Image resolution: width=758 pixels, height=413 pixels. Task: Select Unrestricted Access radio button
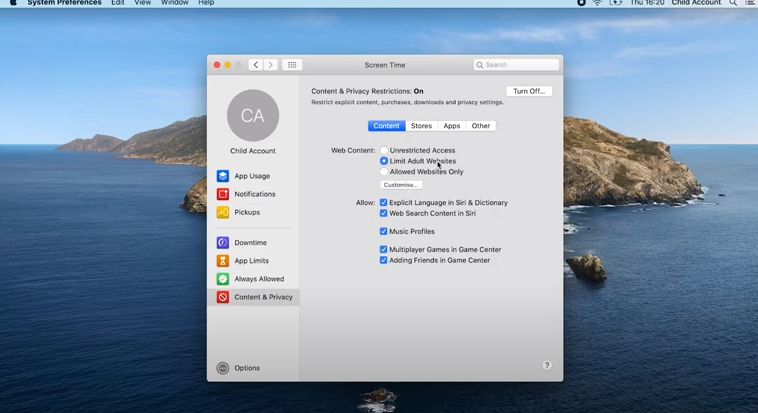[384, 150]
